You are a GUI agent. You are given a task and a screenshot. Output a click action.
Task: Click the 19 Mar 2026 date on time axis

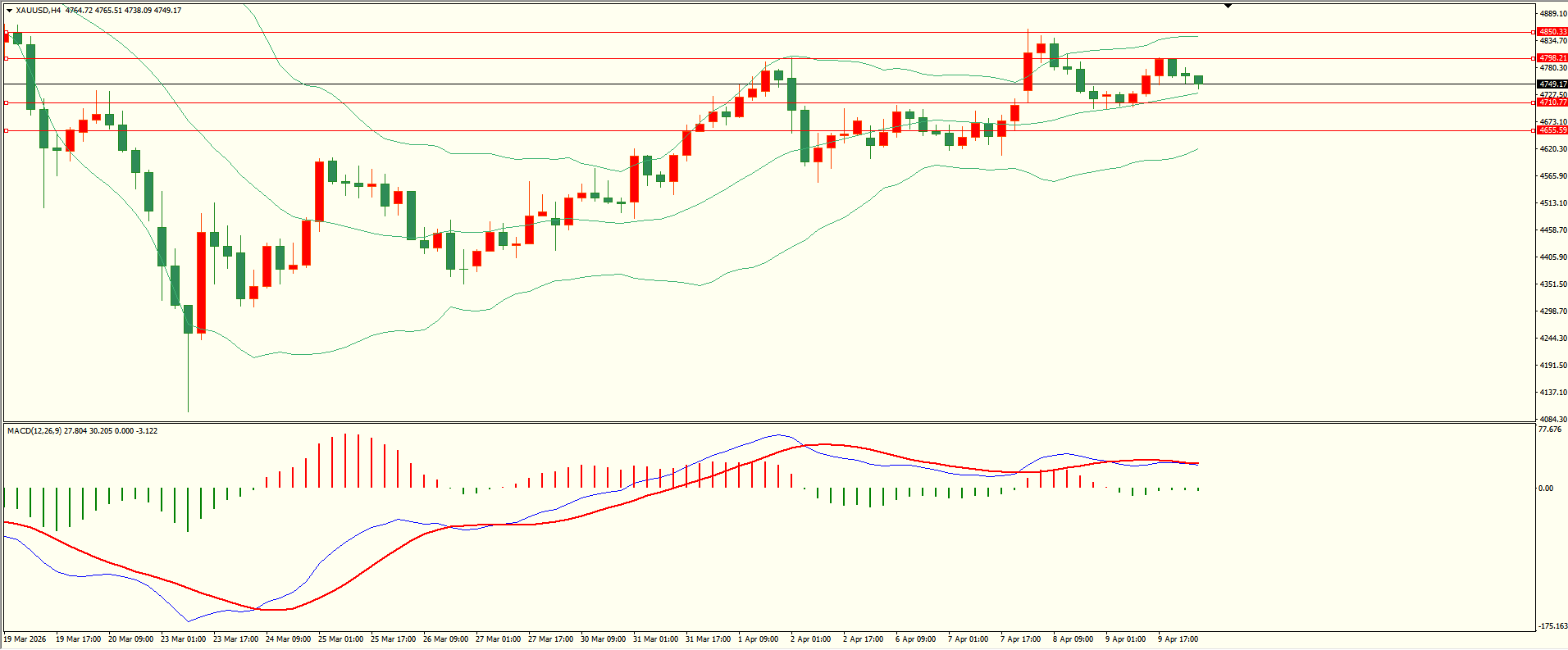(x=25, y=639)
